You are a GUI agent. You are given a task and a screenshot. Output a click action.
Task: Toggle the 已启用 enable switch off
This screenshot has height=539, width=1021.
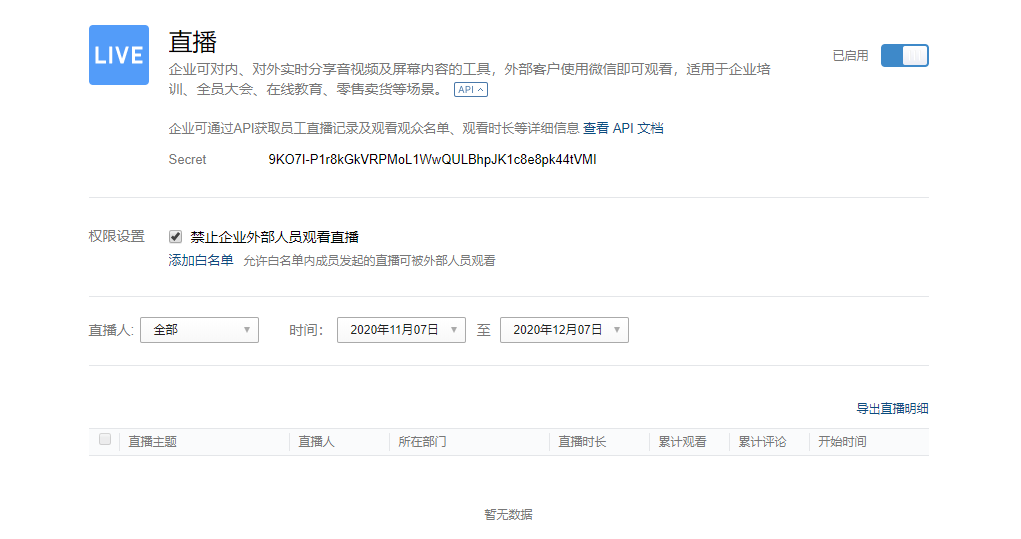click(904, 55)
